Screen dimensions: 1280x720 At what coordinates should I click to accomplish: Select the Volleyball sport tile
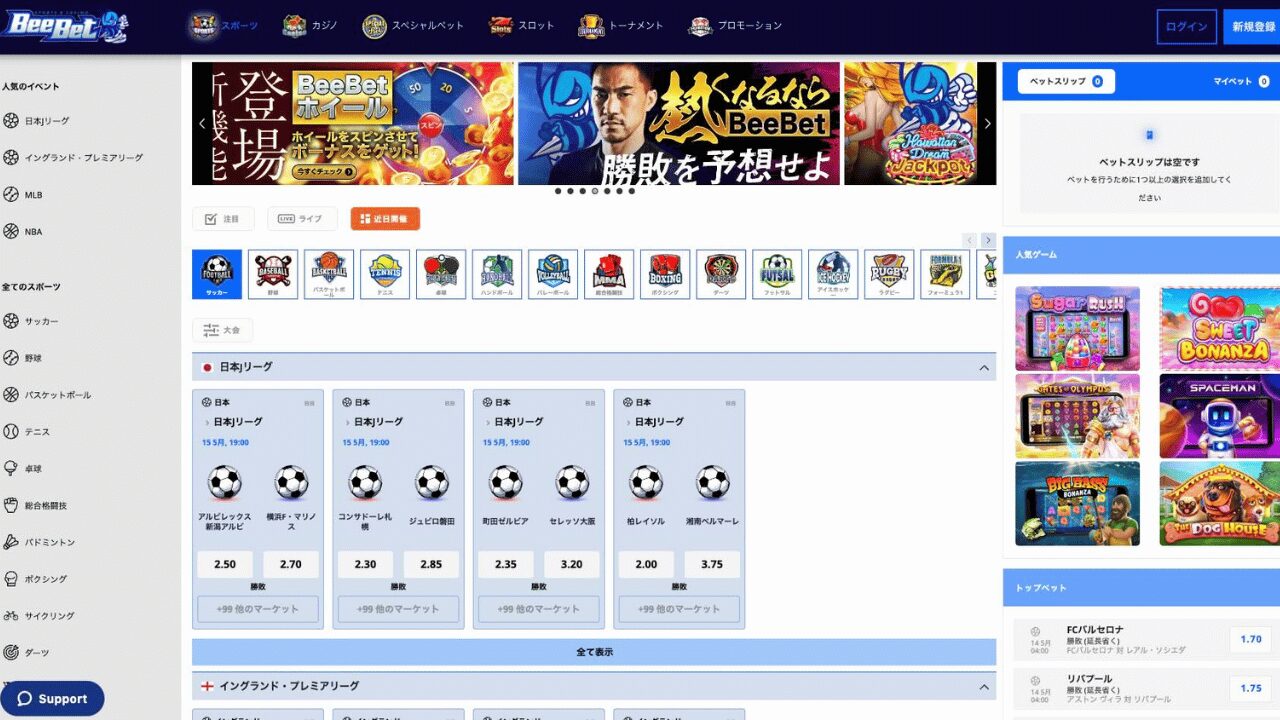click(x=553, y=275)
